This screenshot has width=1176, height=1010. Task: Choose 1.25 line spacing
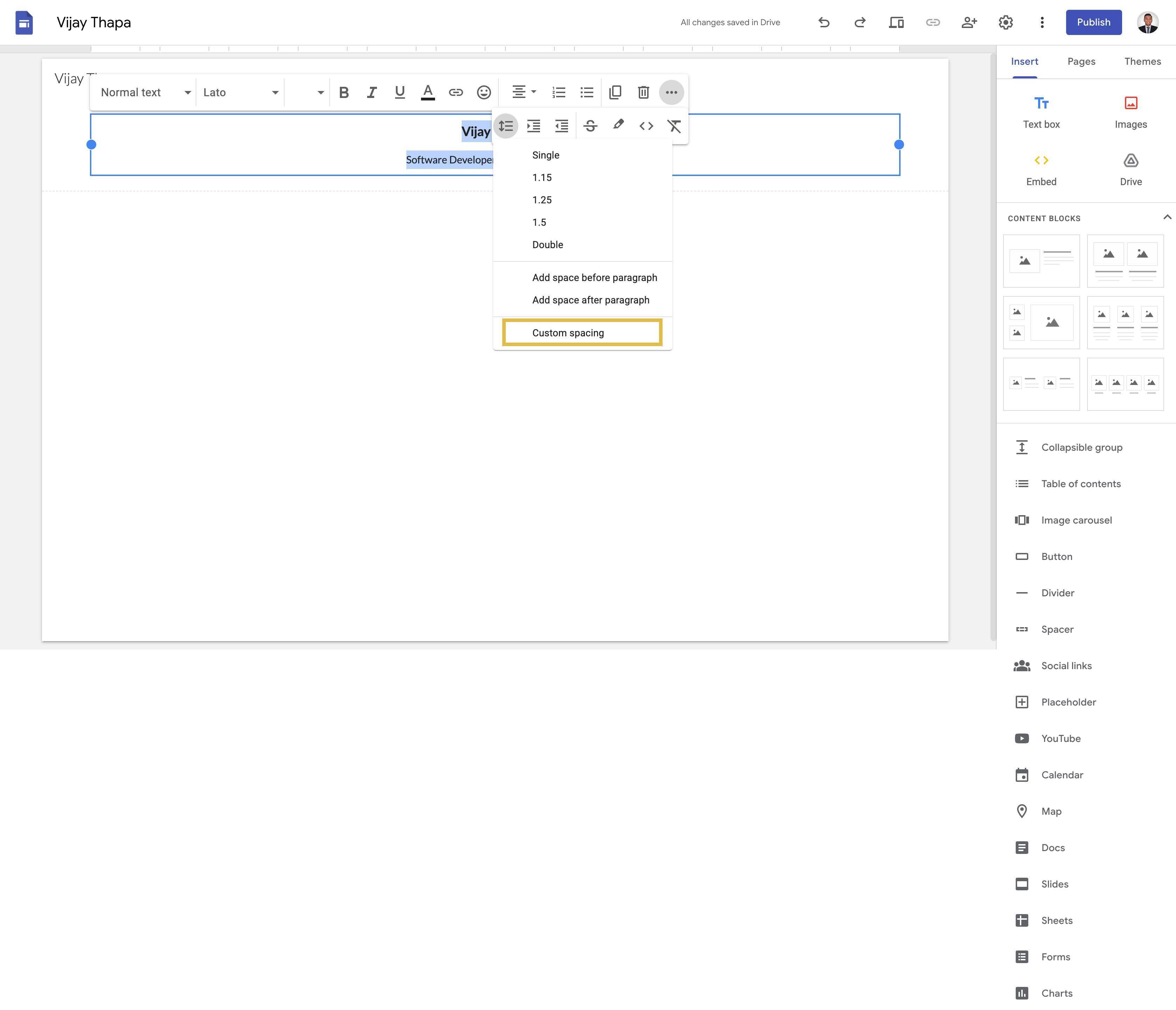coord(582,200)
